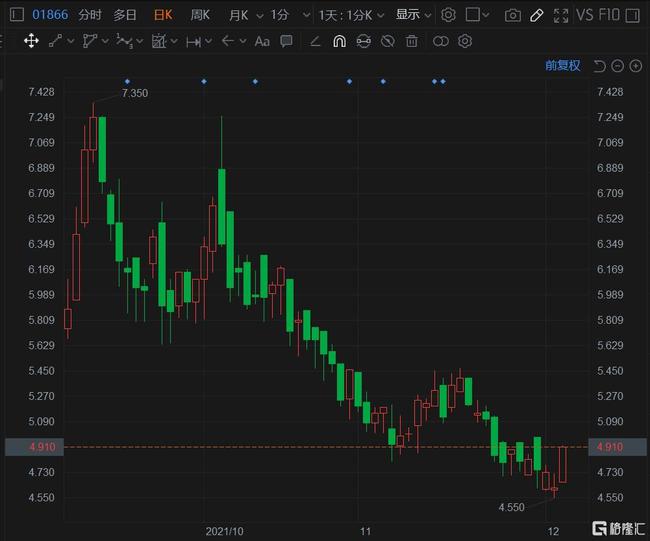Select the chart projection tool
The image size is (650, 541).
pos(159,41)
